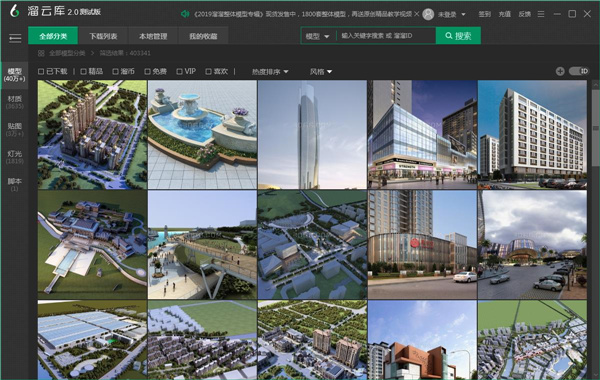Expand the 热度排序 sort dropdown
The image size is (600, 380).
tap(270, 72)
